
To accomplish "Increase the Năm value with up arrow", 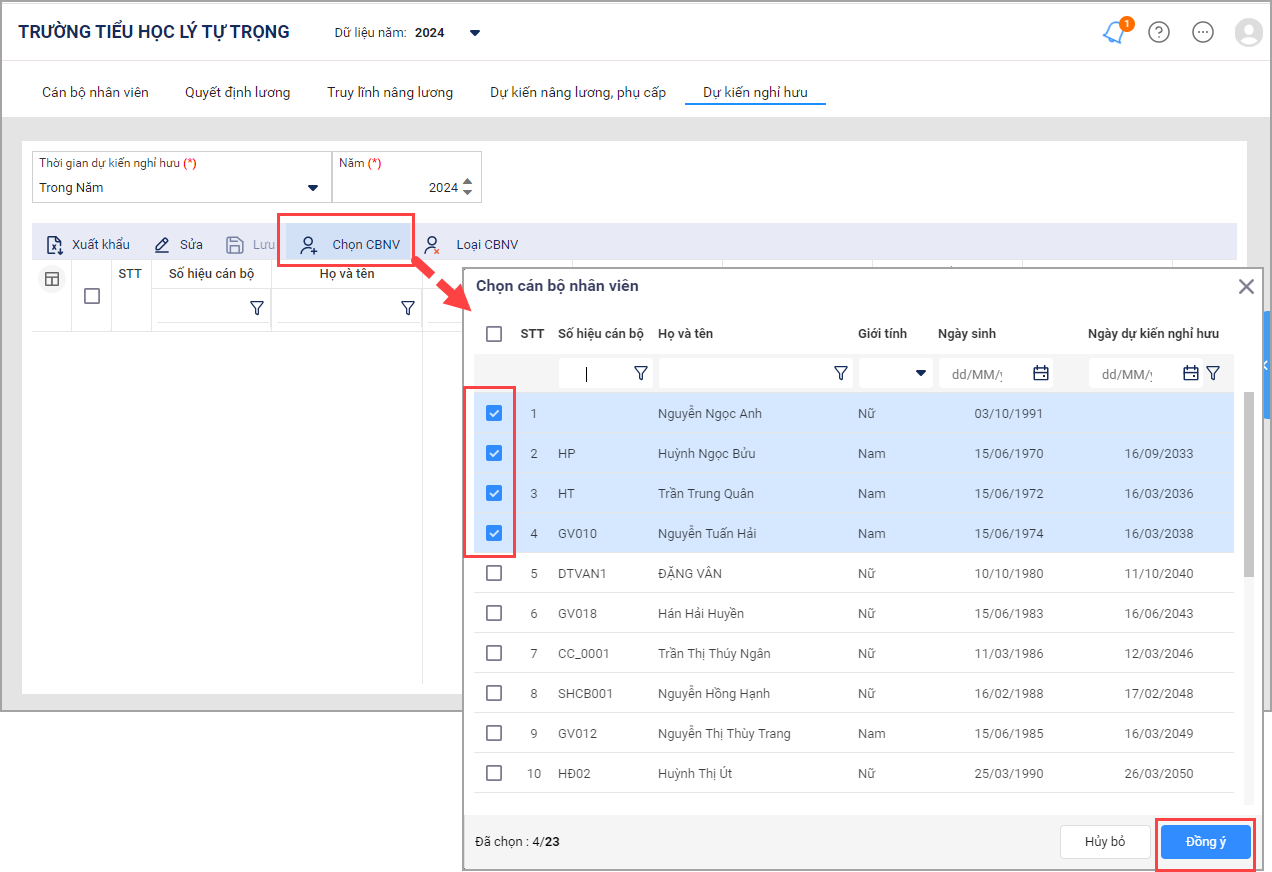I will point(467,182).
